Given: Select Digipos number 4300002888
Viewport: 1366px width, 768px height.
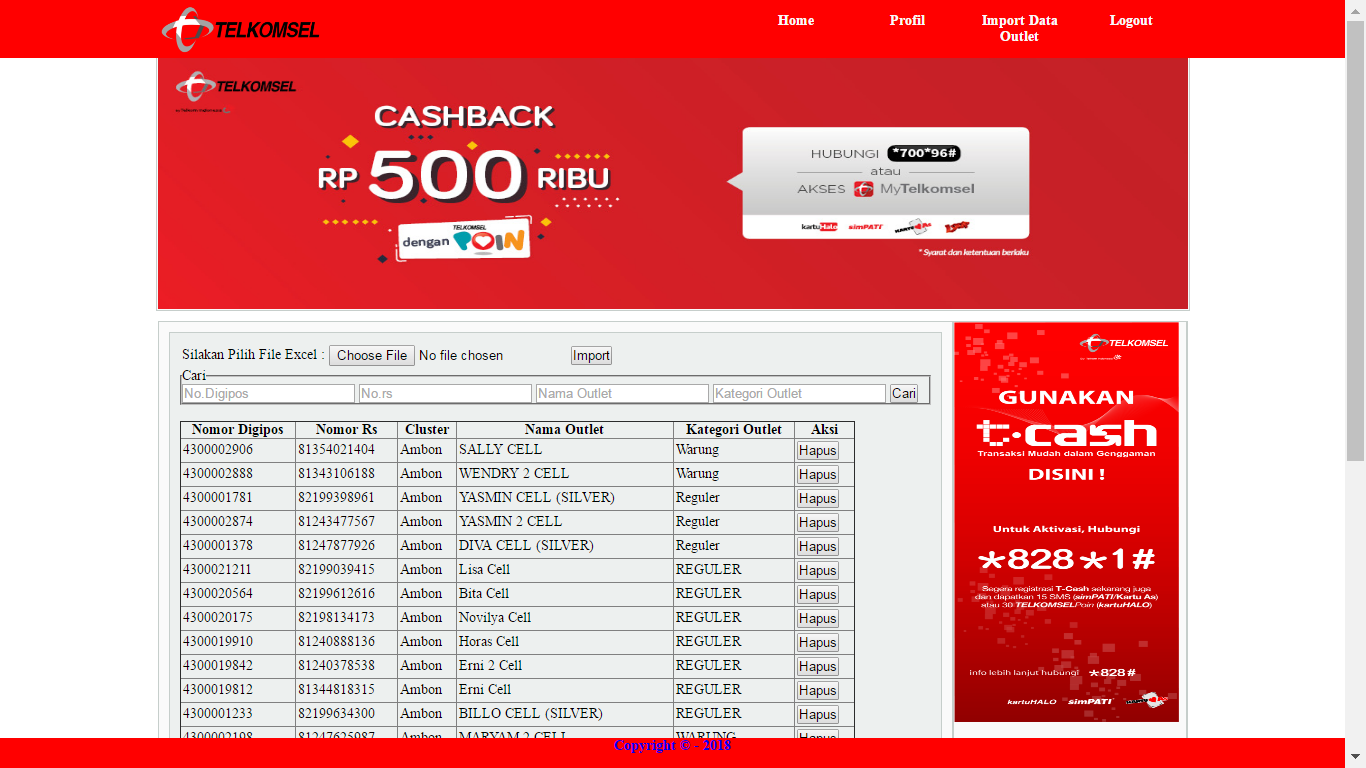Looking at the screenshot, I should (x=218, y=474).
